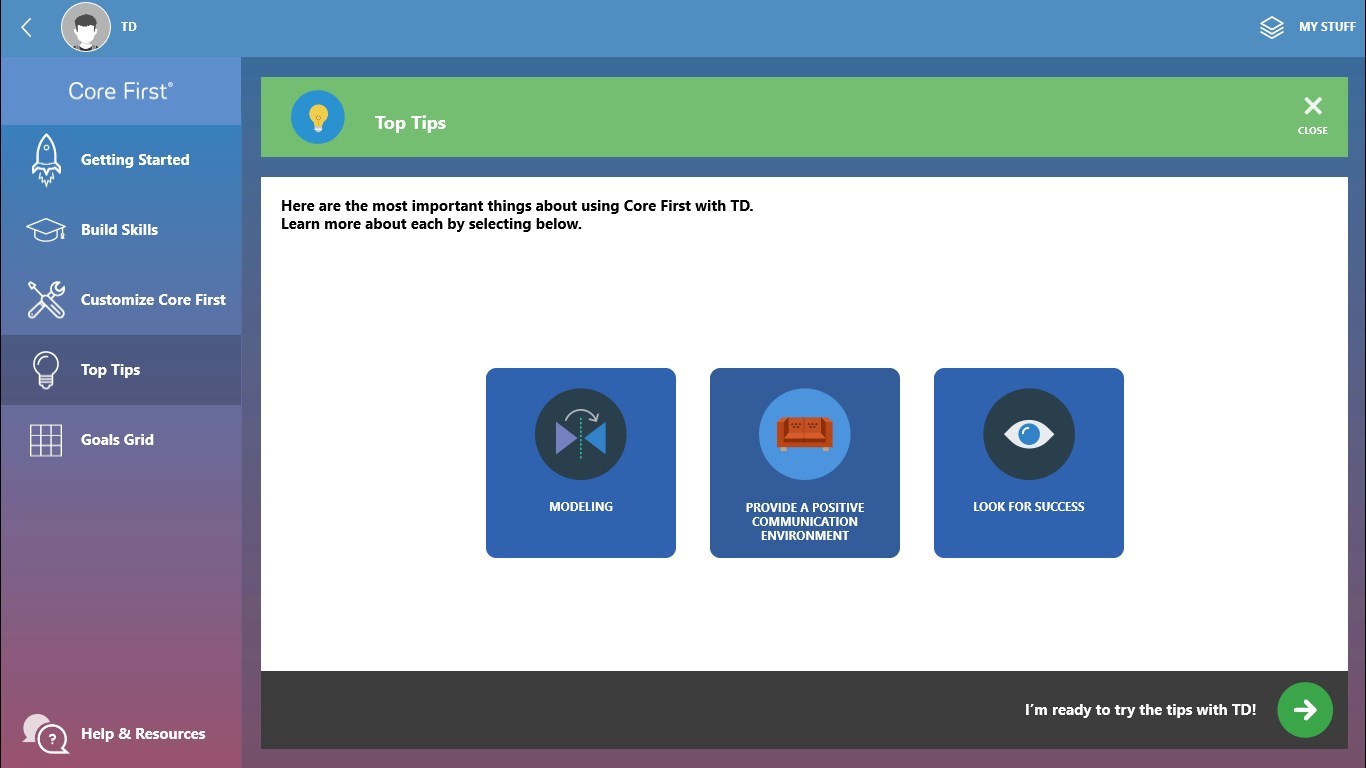
Task: Click the Goals Grid table icon
Action: (46, 440)
